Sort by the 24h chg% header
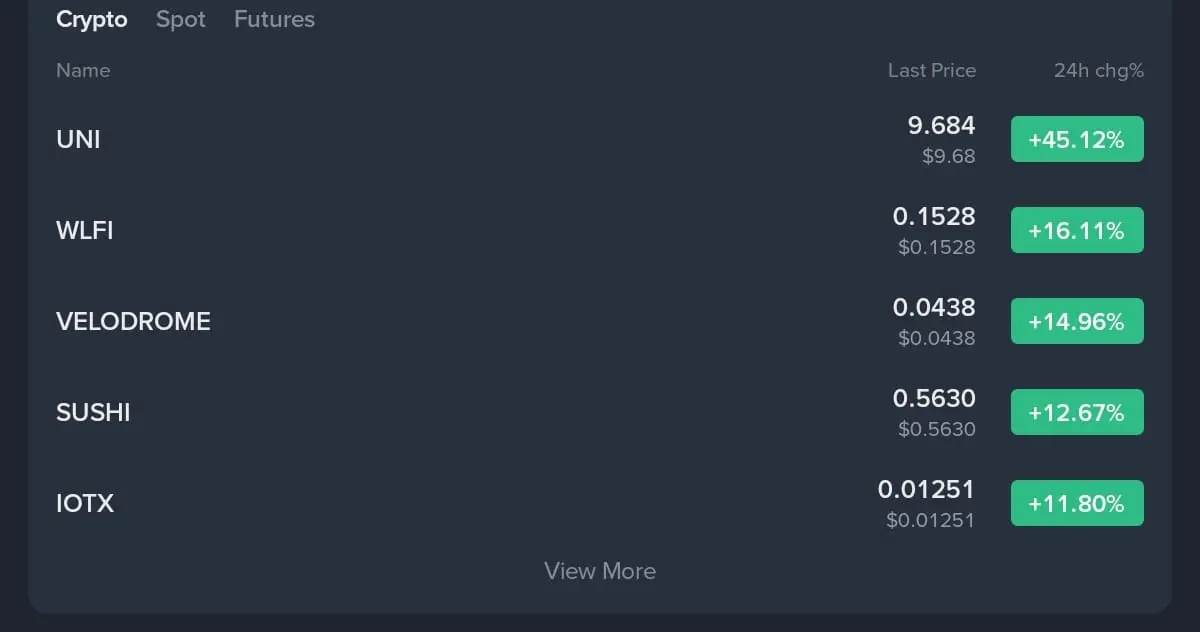This screenshot has height=632, width=1200. pyautogui.click(x=1099, y=70)
